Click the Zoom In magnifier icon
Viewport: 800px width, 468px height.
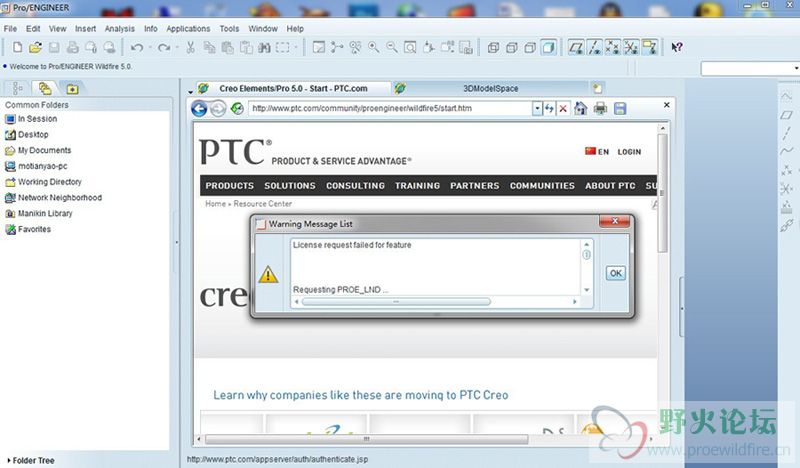(373, 47)
